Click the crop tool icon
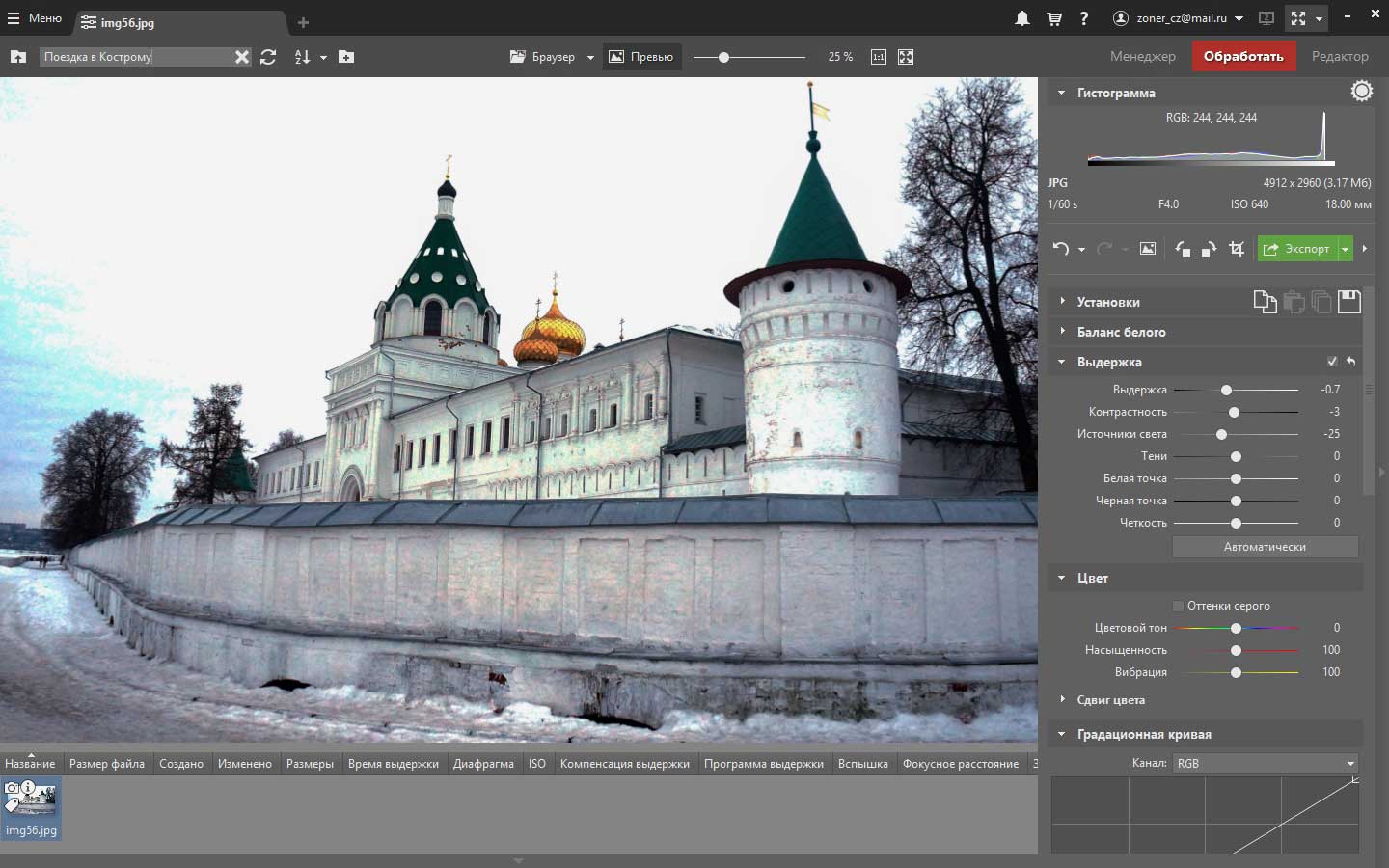This screenshot has height=868, width=1389. point(1237,249)
